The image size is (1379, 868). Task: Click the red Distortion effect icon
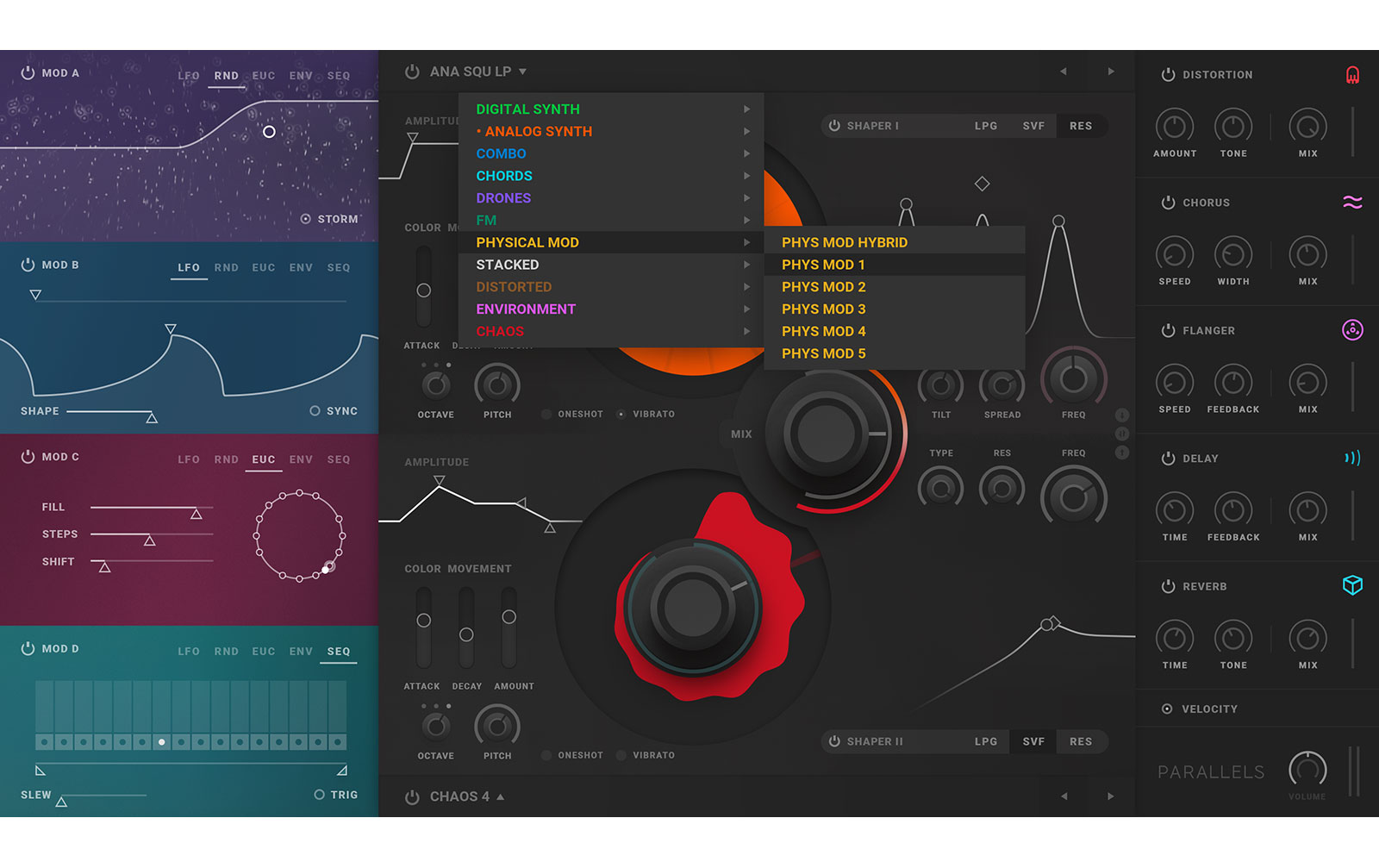click(1352, 75)
